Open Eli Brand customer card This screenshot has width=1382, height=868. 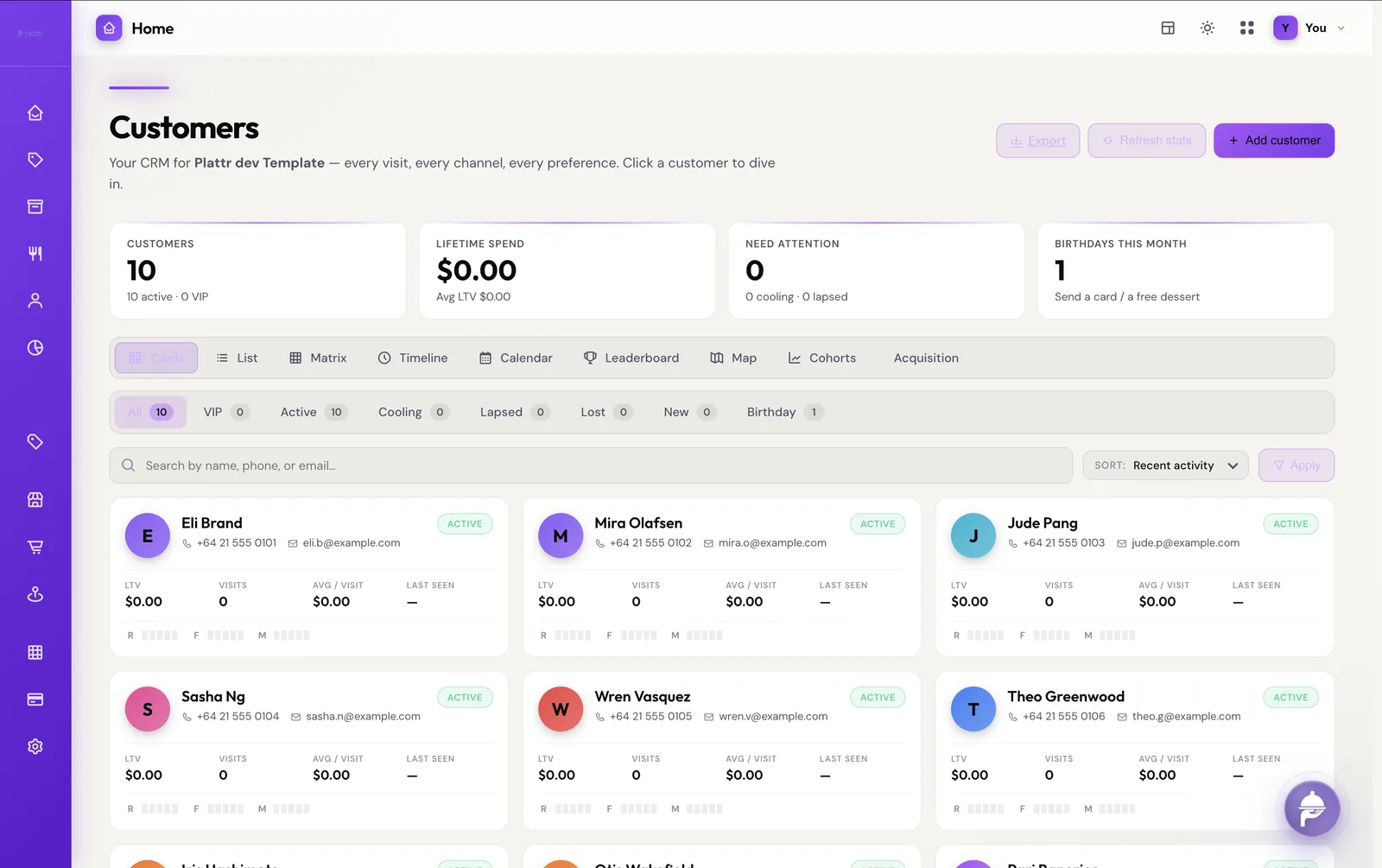[x=308, y=577]
